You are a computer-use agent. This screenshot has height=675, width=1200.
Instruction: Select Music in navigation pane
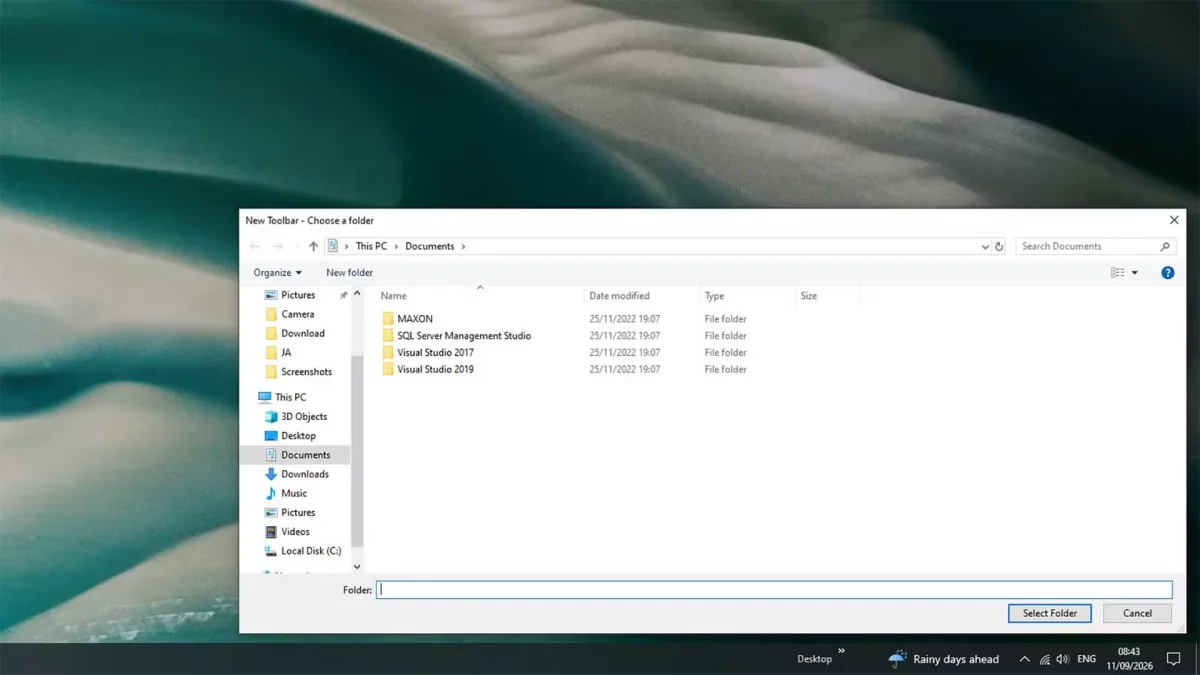(x=294, y=493)
